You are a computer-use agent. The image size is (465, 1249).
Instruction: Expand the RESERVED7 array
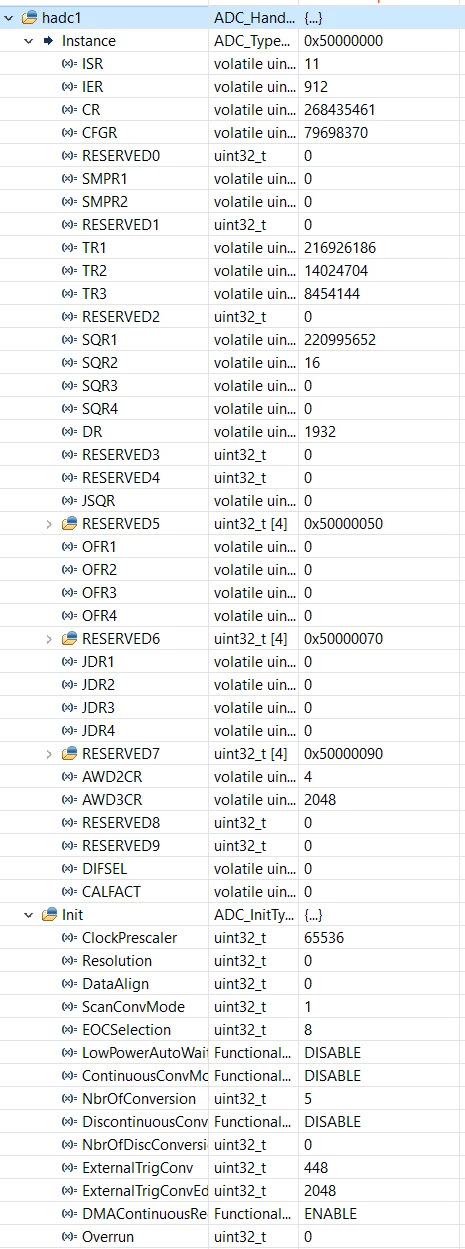(49, 754)
